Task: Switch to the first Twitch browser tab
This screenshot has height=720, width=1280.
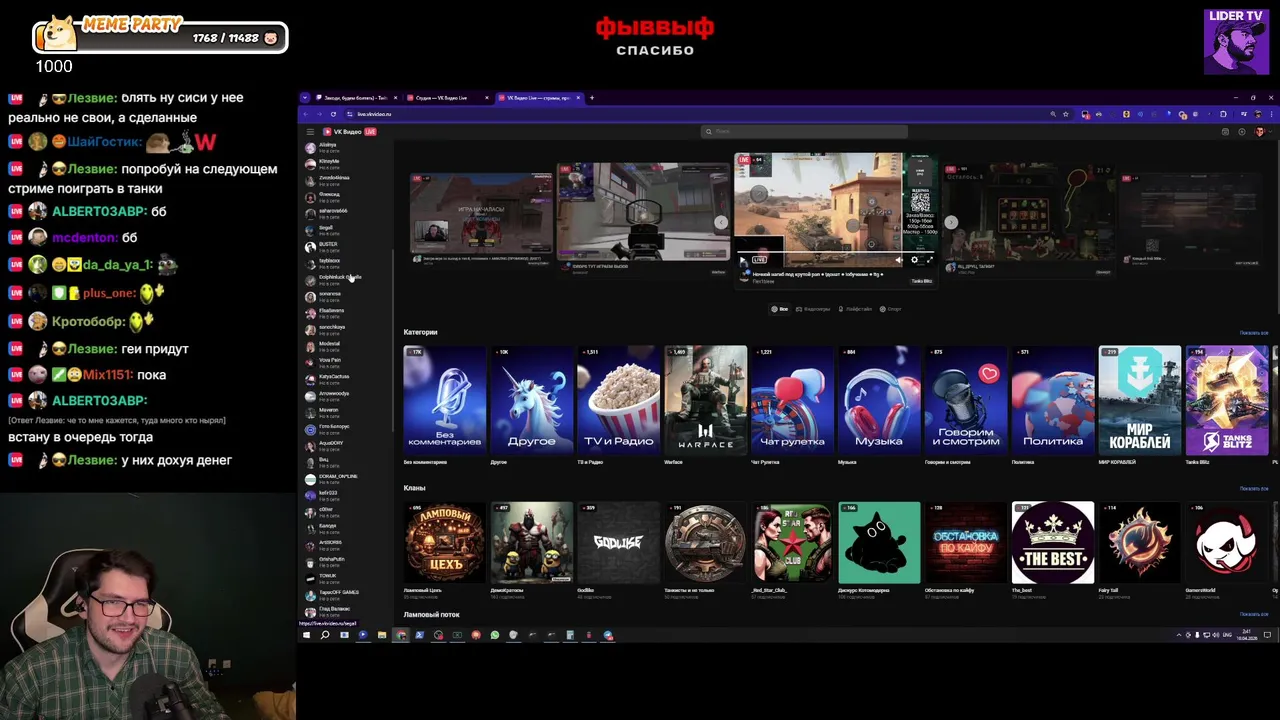Action: click(356, 98)
